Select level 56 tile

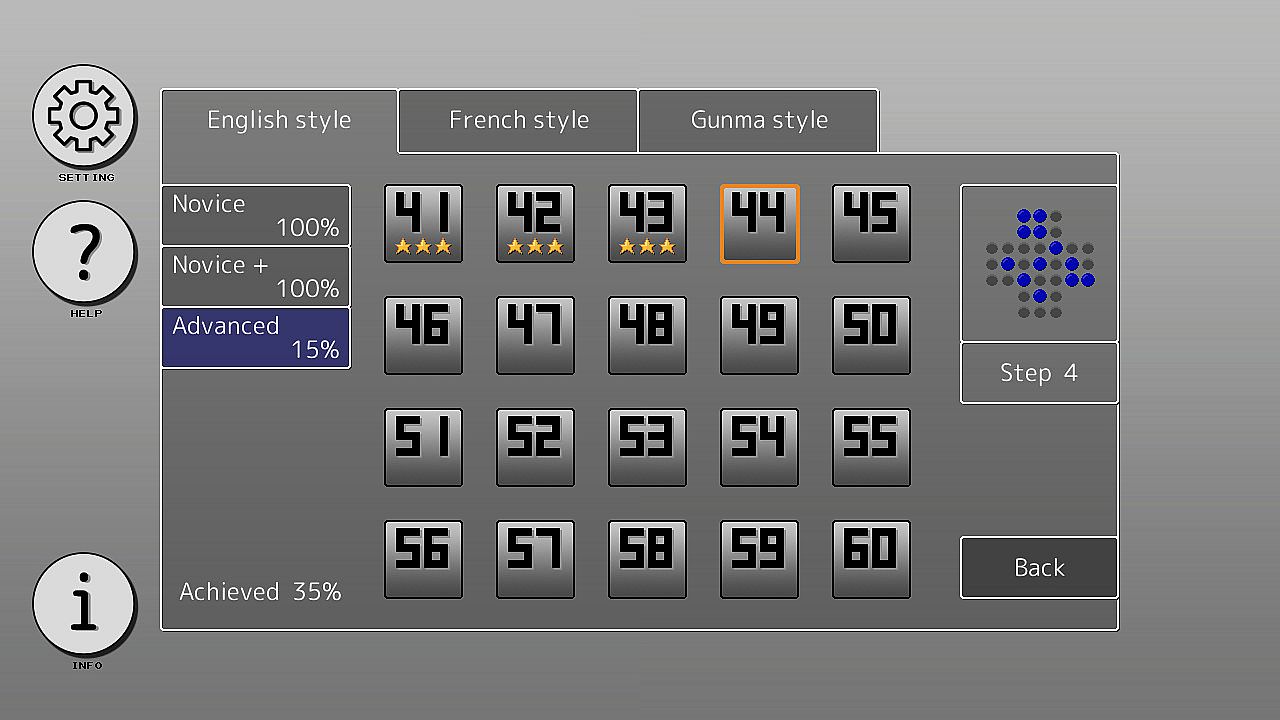pyautogui.click(x=423, y=560)
